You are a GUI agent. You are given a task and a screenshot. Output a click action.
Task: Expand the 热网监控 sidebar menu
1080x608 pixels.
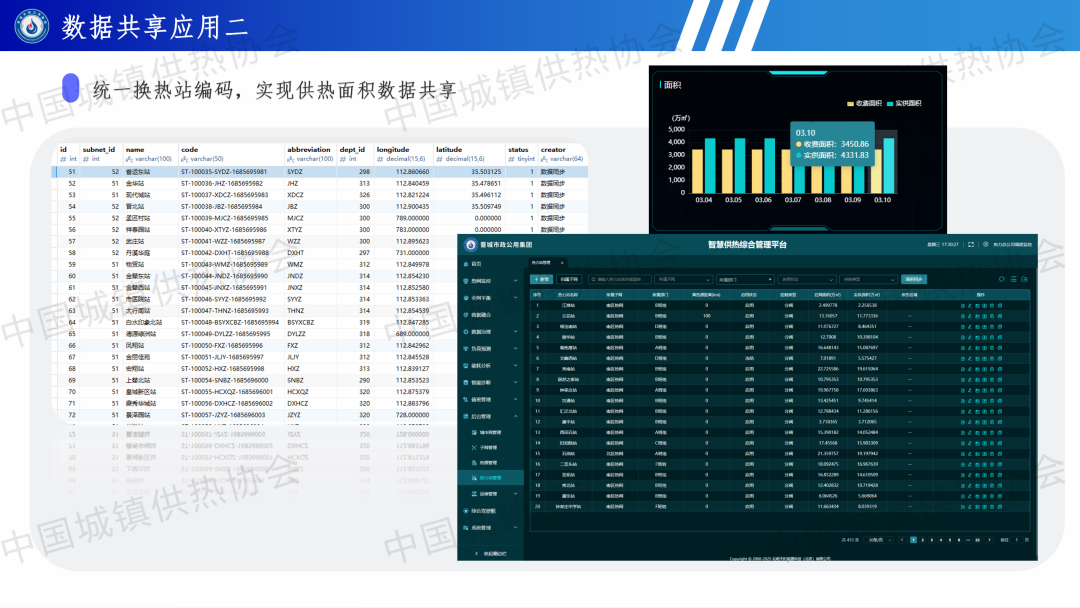(488, 281)
